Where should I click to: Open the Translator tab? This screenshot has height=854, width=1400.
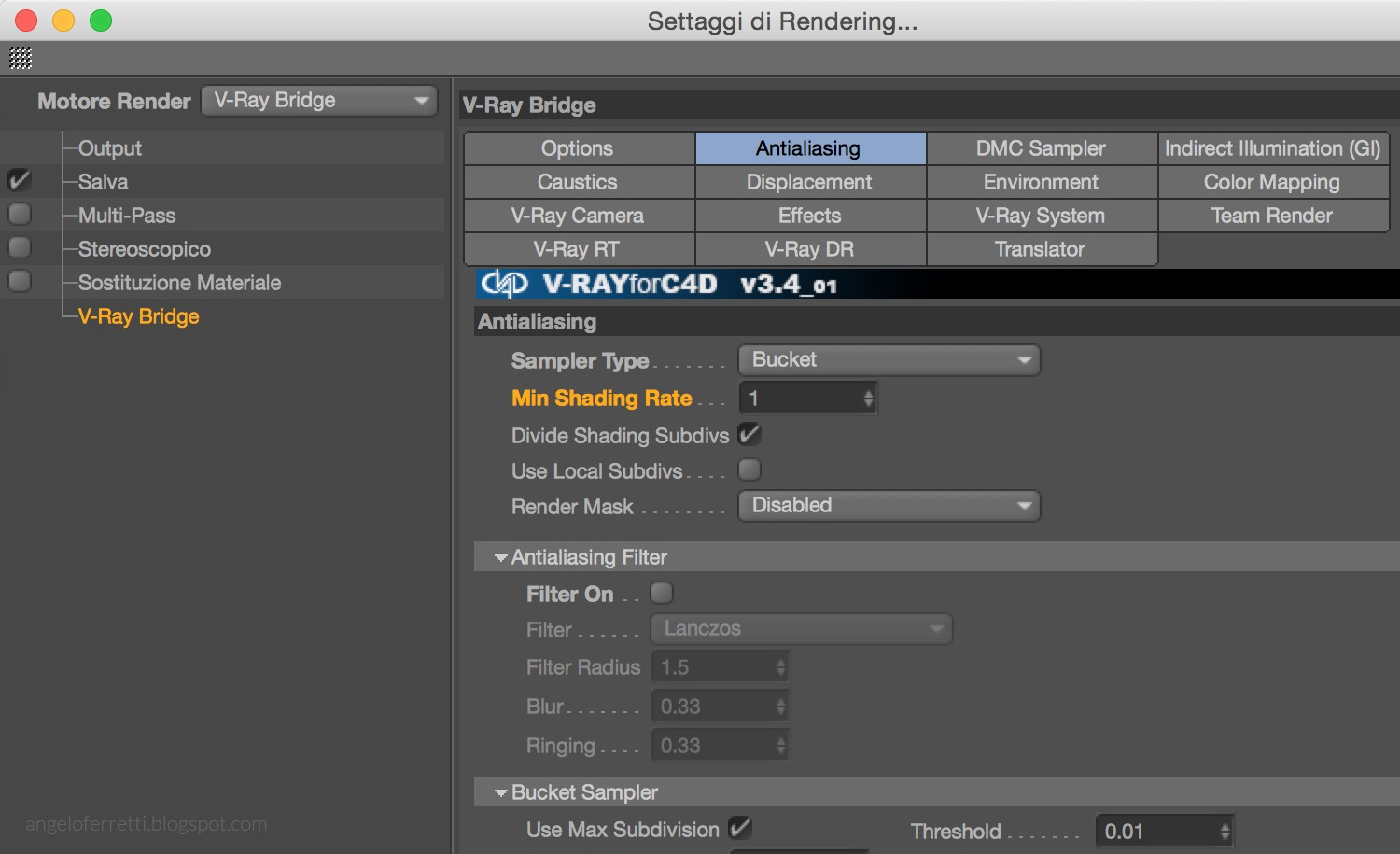[1042, 249]
